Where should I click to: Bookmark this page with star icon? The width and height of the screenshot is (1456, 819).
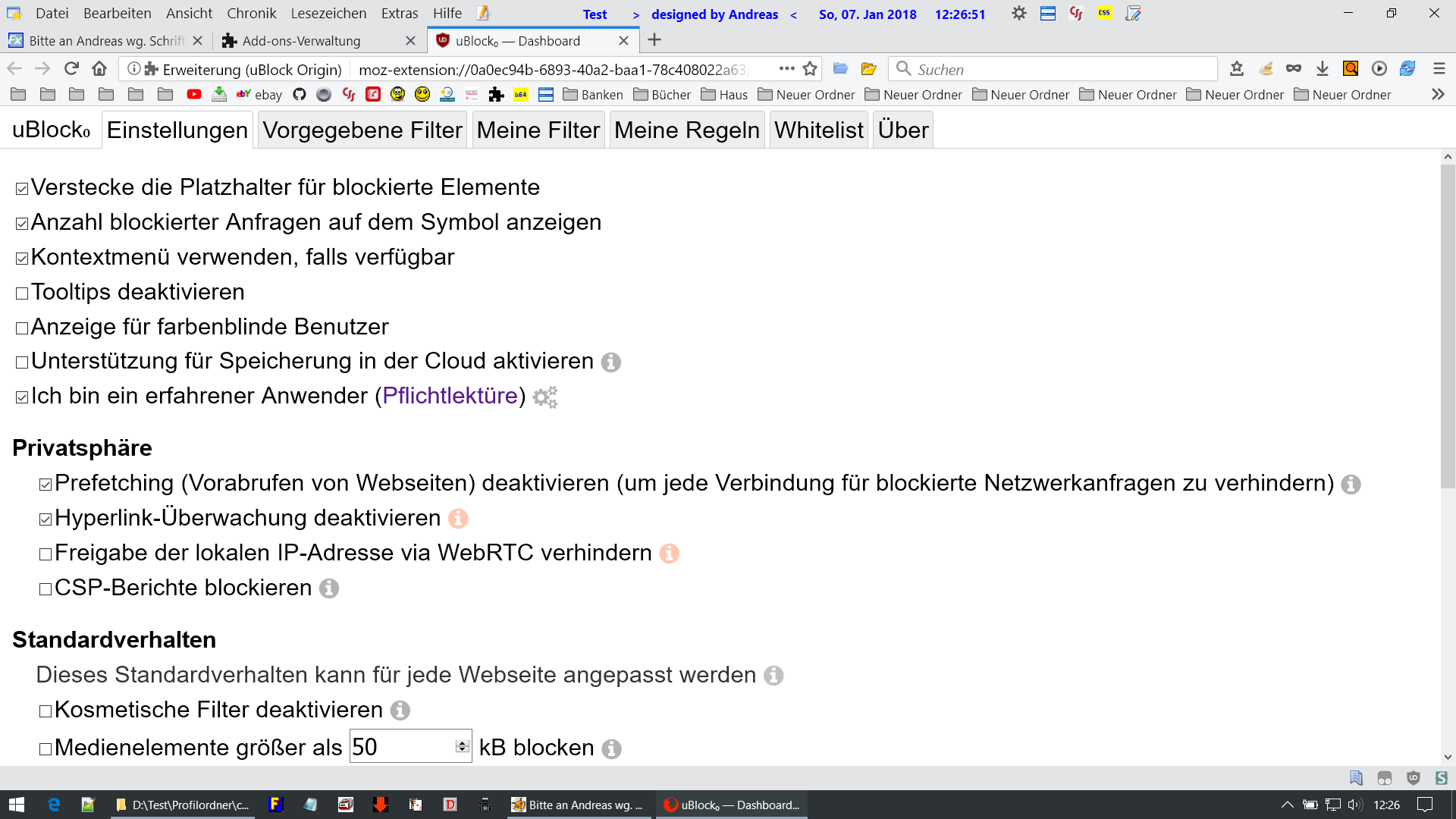[x=810, y=69]
